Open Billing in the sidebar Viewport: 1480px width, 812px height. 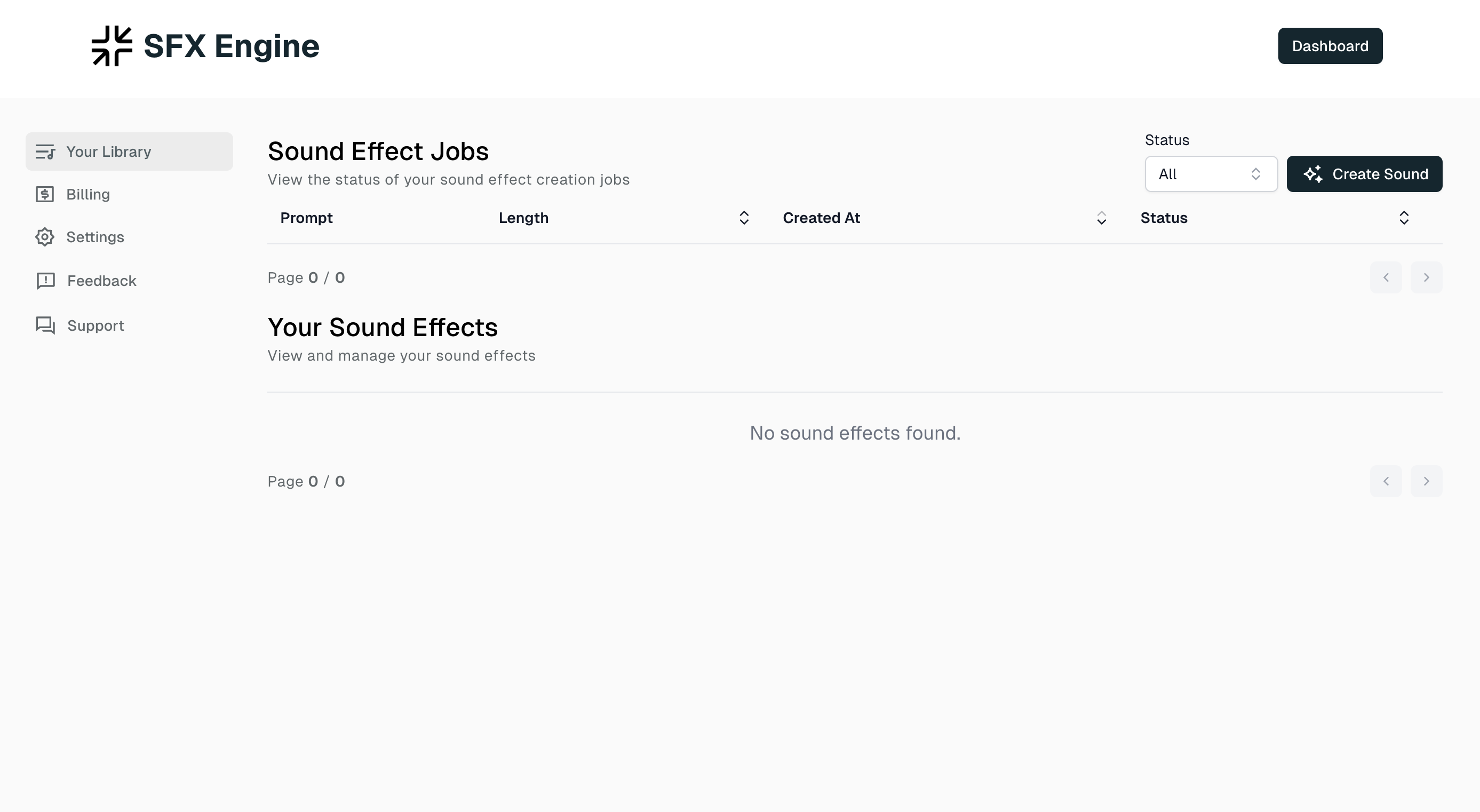[x=88, y=194]
